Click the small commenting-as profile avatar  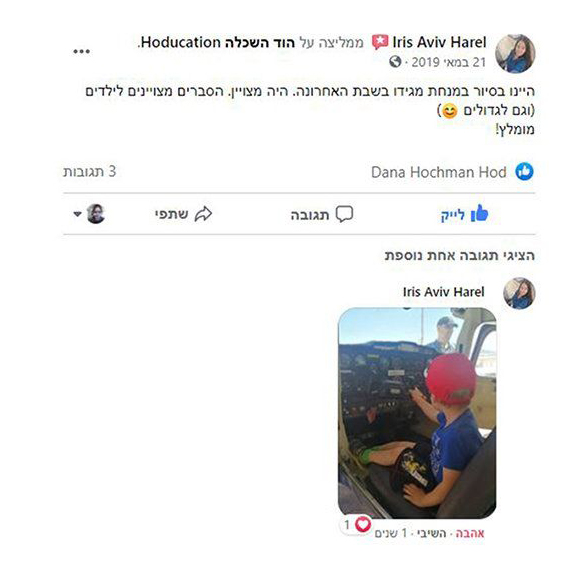96,214
